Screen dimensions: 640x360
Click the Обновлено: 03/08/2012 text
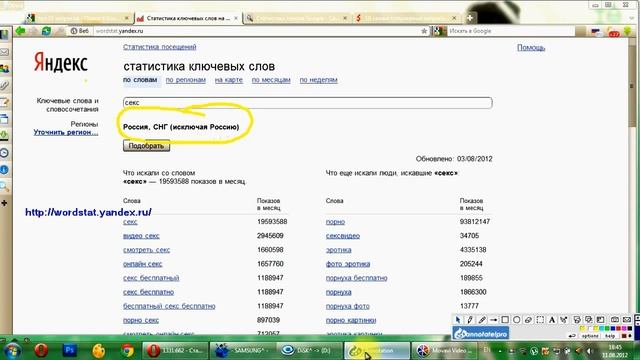pyautogui.click(x=454, y=159)
